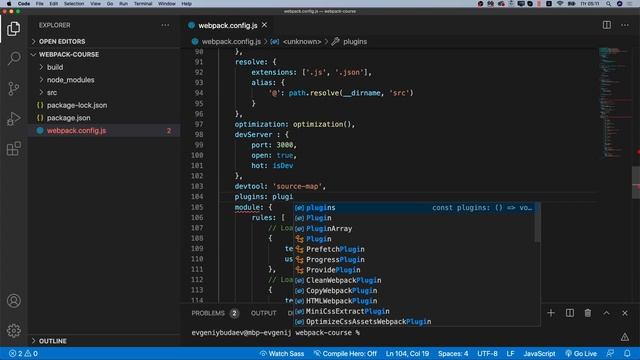Open package.json file

pos(69,118)
